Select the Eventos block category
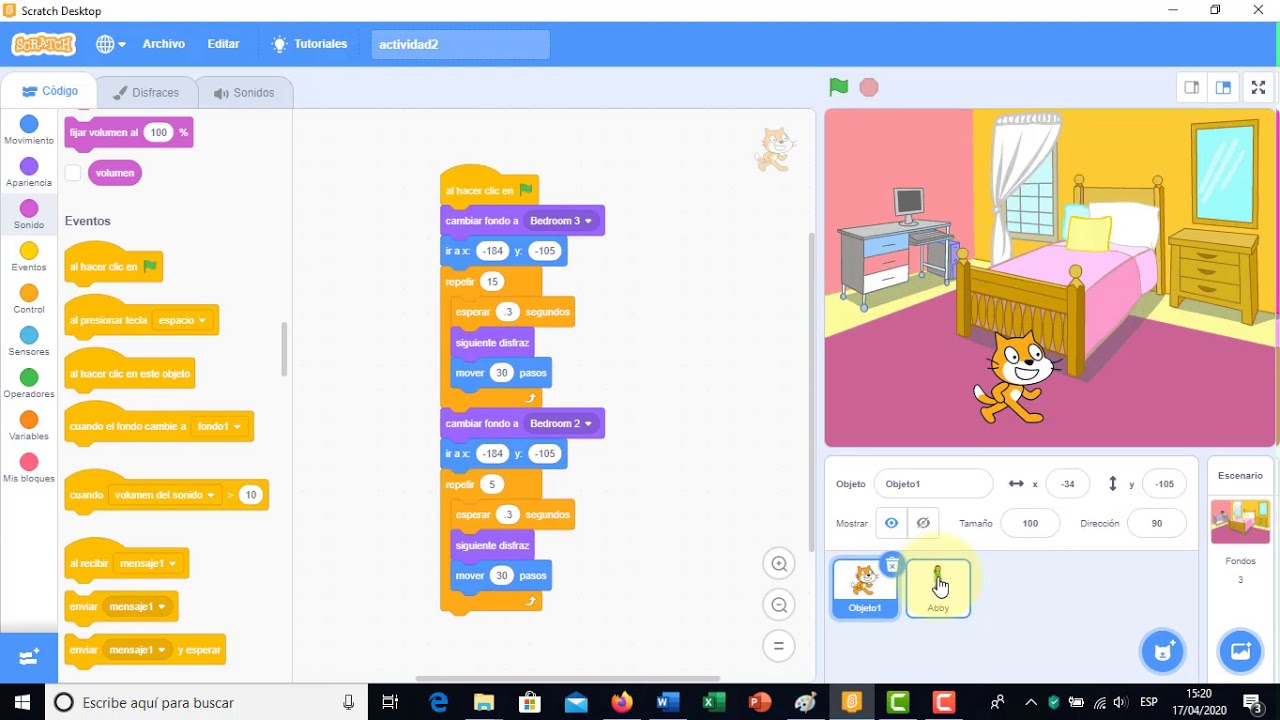This screenshot has height=720, width=1280. tap(29, 257)
